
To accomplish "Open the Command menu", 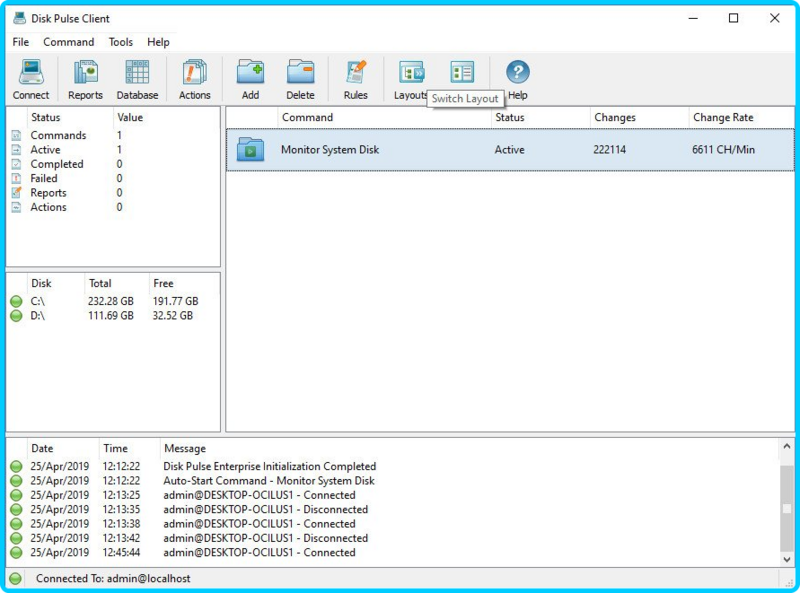I will (69, 42).
